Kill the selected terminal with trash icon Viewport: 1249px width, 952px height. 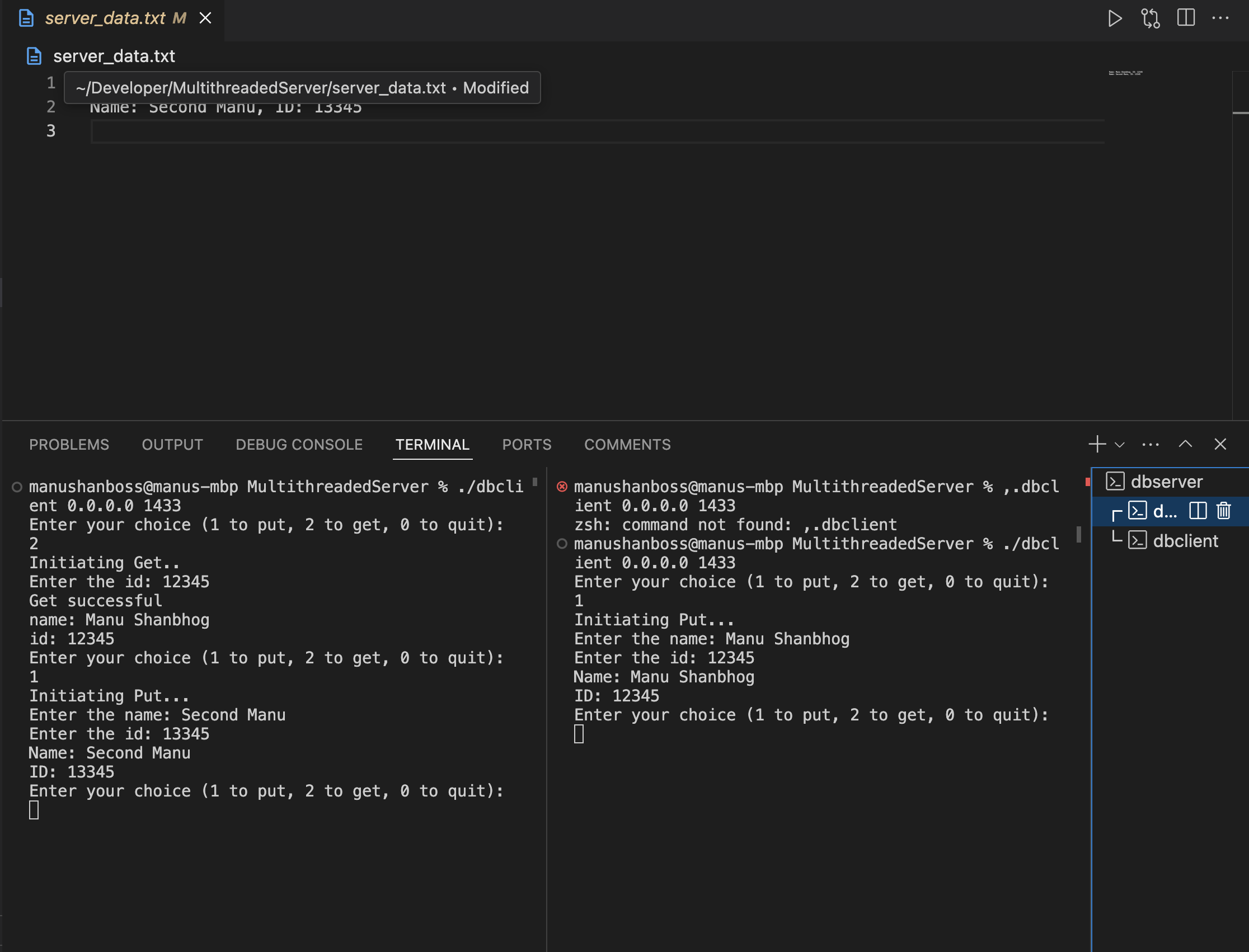(1223, 511)
